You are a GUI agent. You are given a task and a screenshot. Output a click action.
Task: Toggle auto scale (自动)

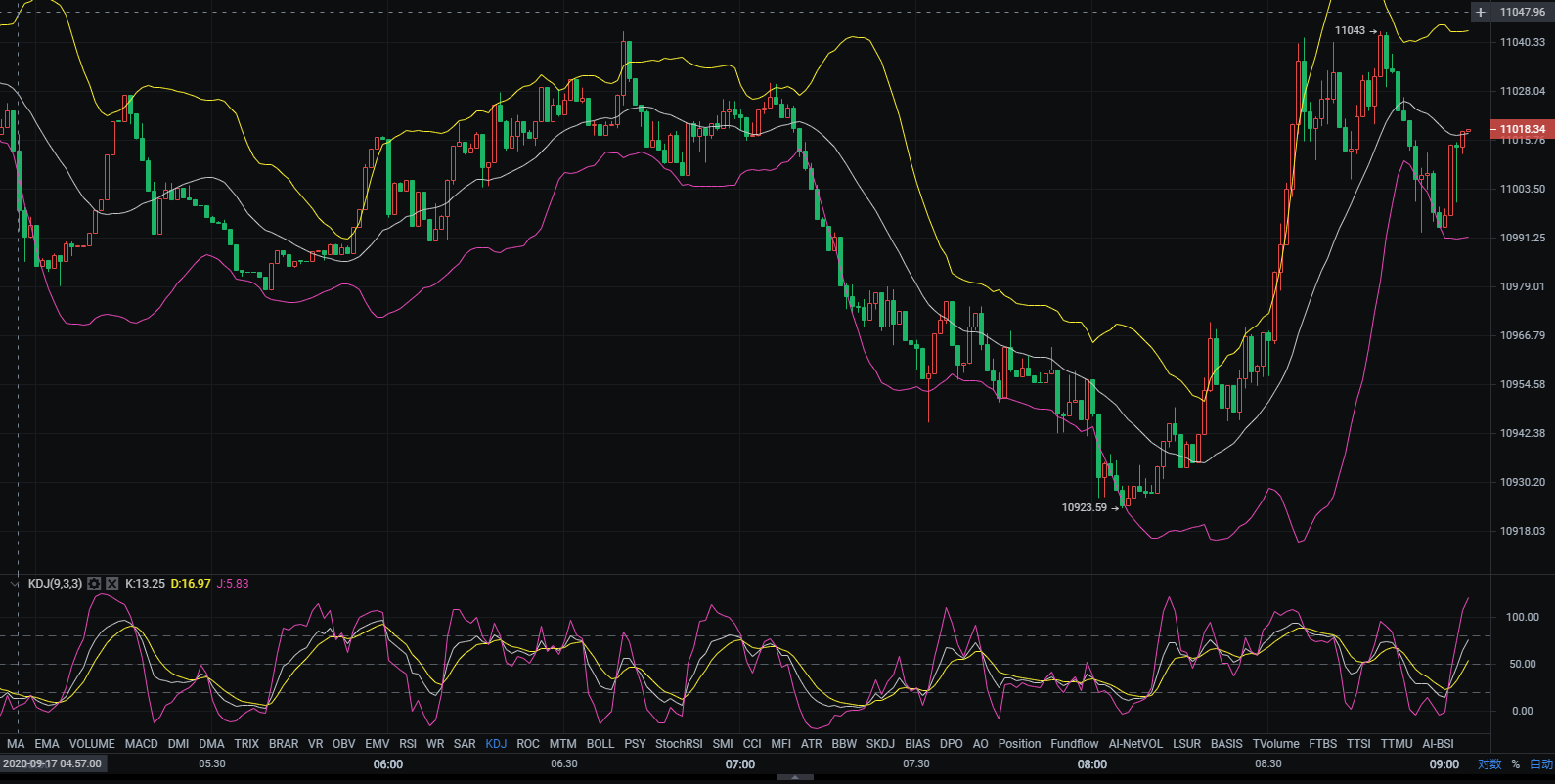[1540, 764]
